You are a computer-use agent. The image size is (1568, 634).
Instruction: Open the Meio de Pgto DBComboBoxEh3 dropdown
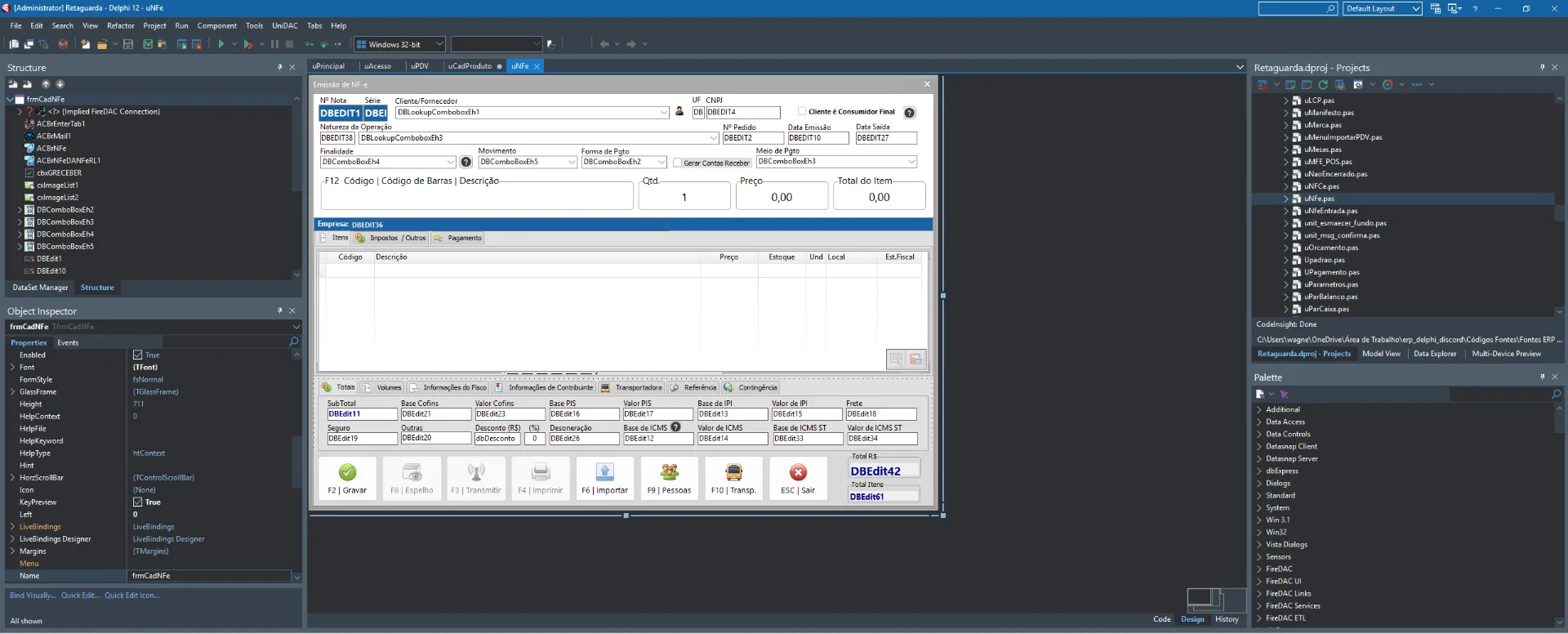click(911, 162)
